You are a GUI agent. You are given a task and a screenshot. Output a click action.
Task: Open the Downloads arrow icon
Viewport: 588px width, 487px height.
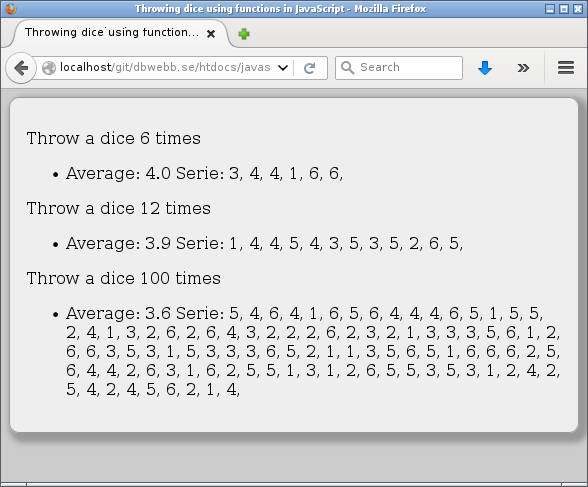tap(485, 68)
